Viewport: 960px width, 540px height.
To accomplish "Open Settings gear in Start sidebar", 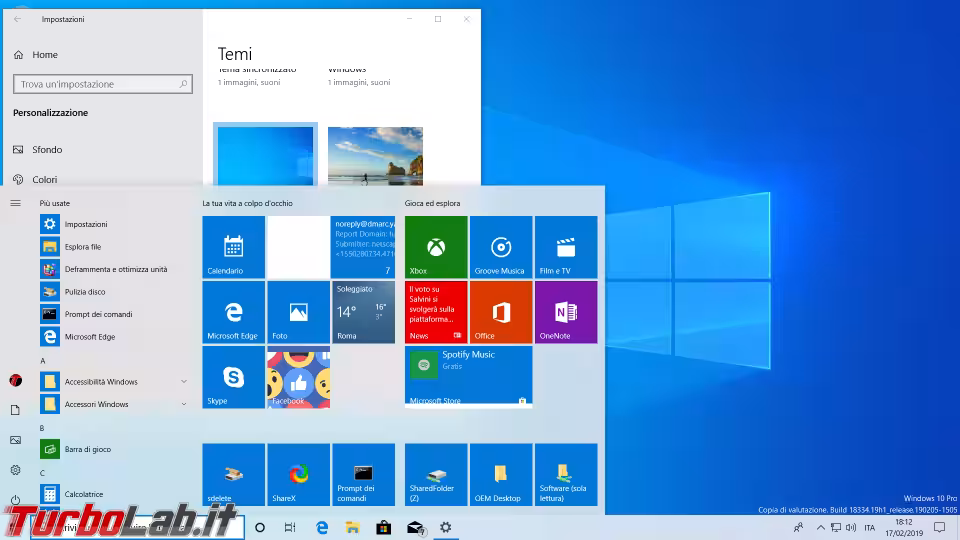I will (x=15, y=470).
